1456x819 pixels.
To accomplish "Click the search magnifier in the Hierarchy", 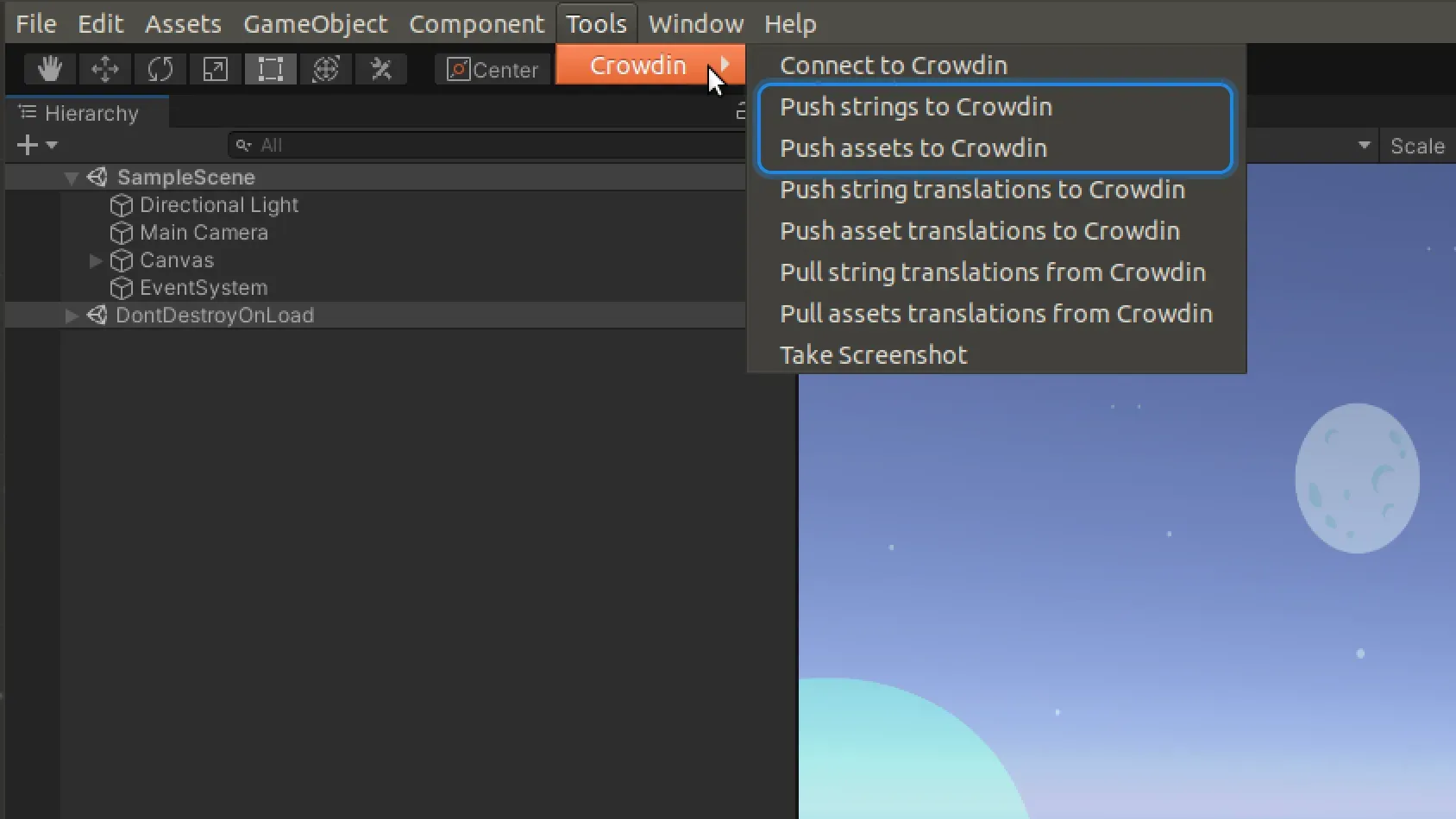I will click(242, 145).
